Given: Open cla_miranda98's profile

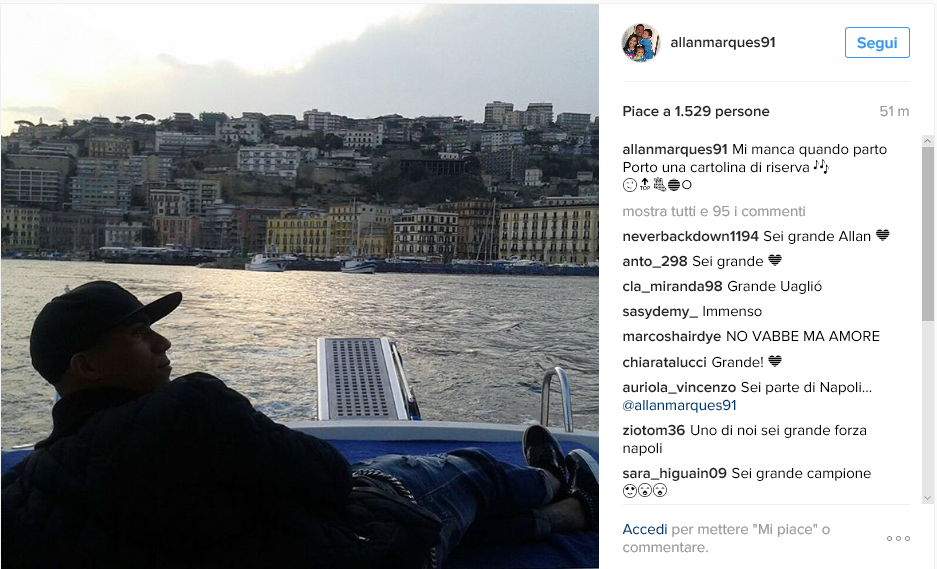Looking at the screenshot, I should click(672, 287).
